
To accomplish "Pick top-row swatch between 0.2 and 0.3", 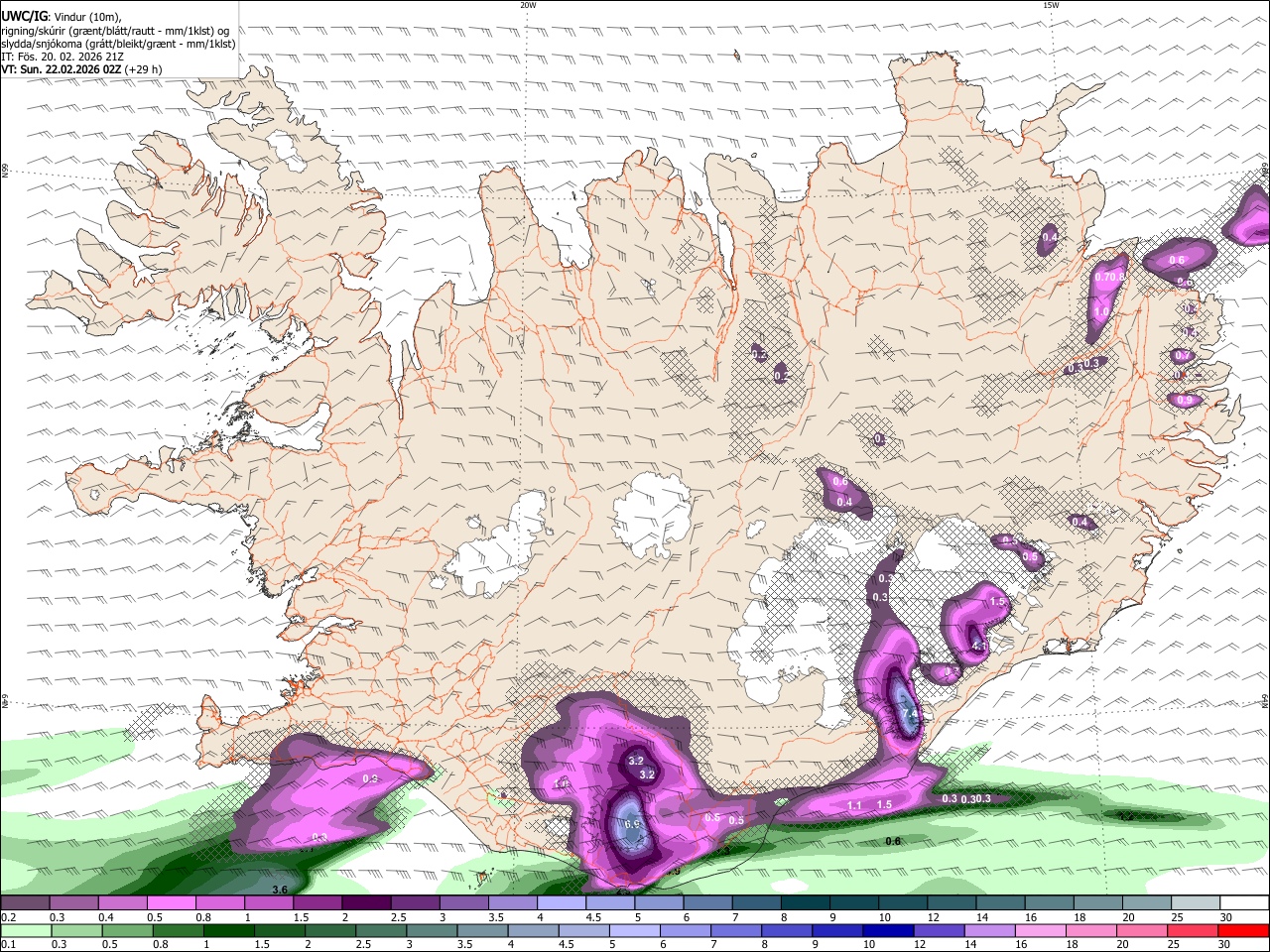I will tap(25, 903).
